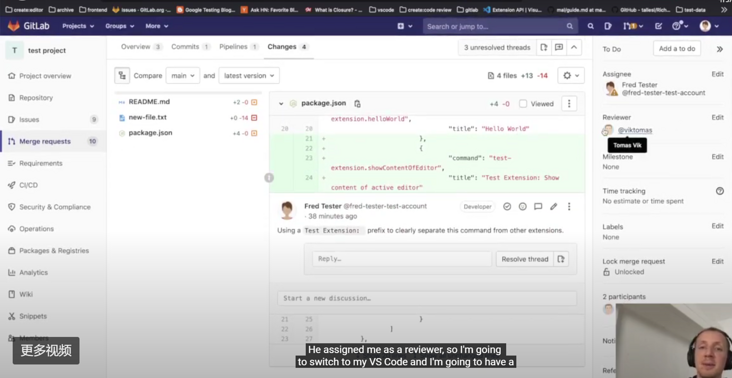The width and height of the screenshot is (732, 378).
Task: Open the Projects menu in navbar
Action: coord(78,26)
